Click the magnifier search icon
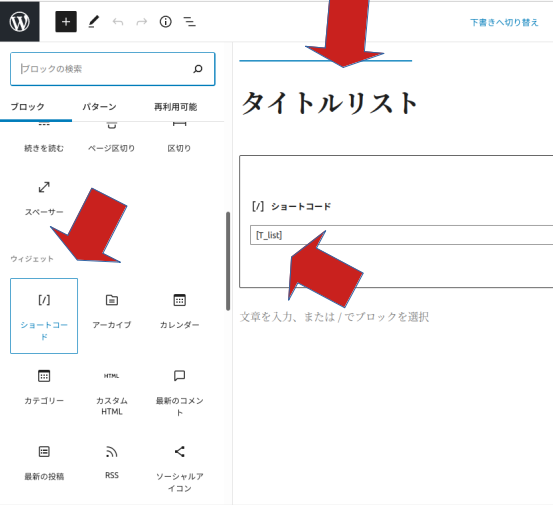 click(x=198, y=69)
